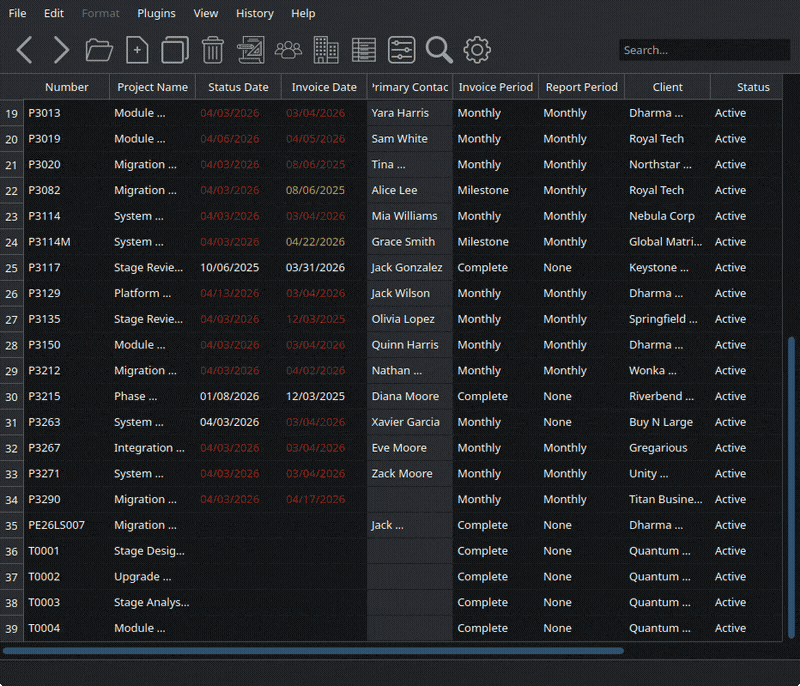
Task: Duplicate the record with the copy icon
Action: click(x=175, y=50)
